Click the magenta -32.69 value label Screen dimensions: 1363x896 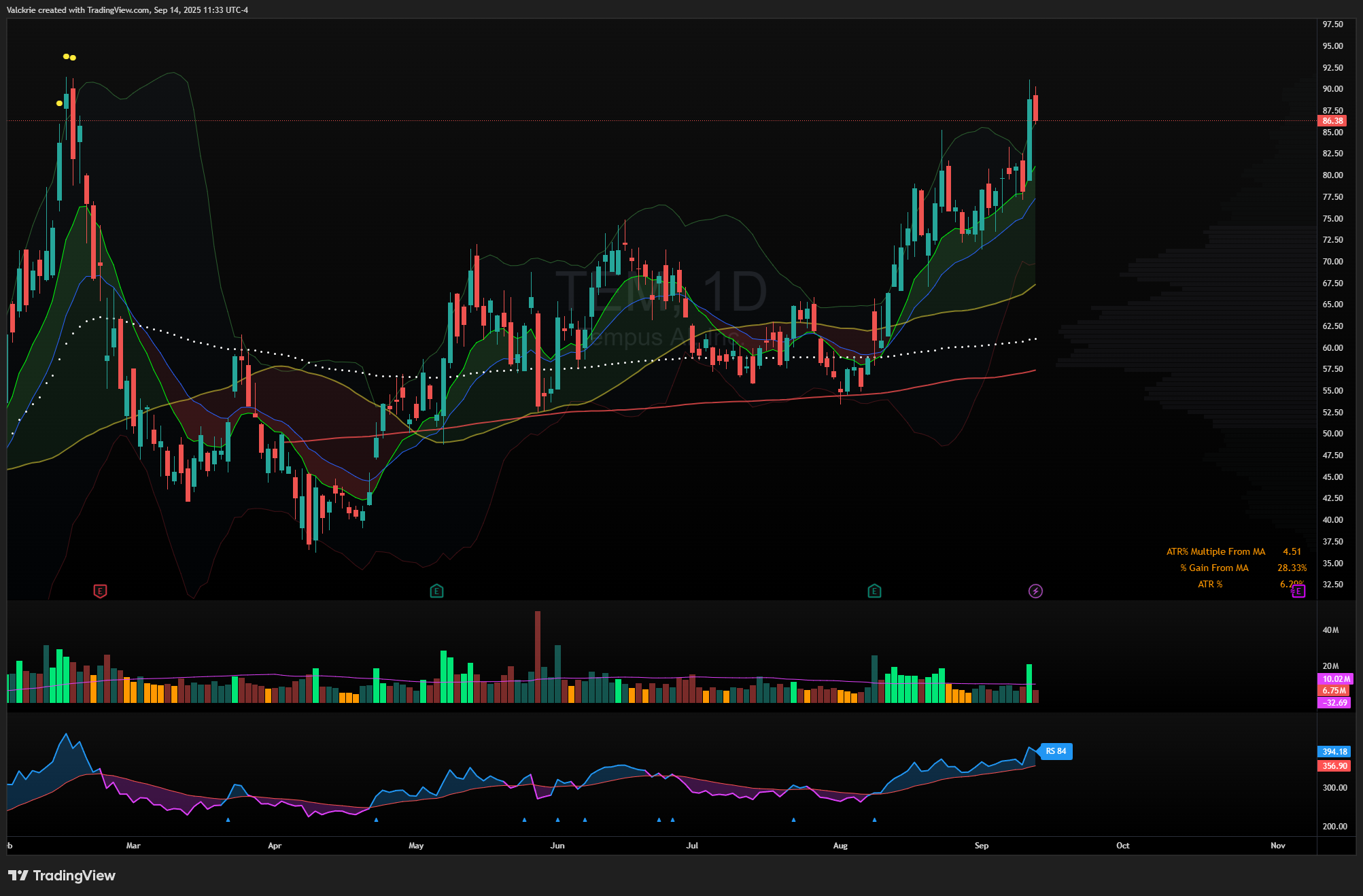(1335, 703)
